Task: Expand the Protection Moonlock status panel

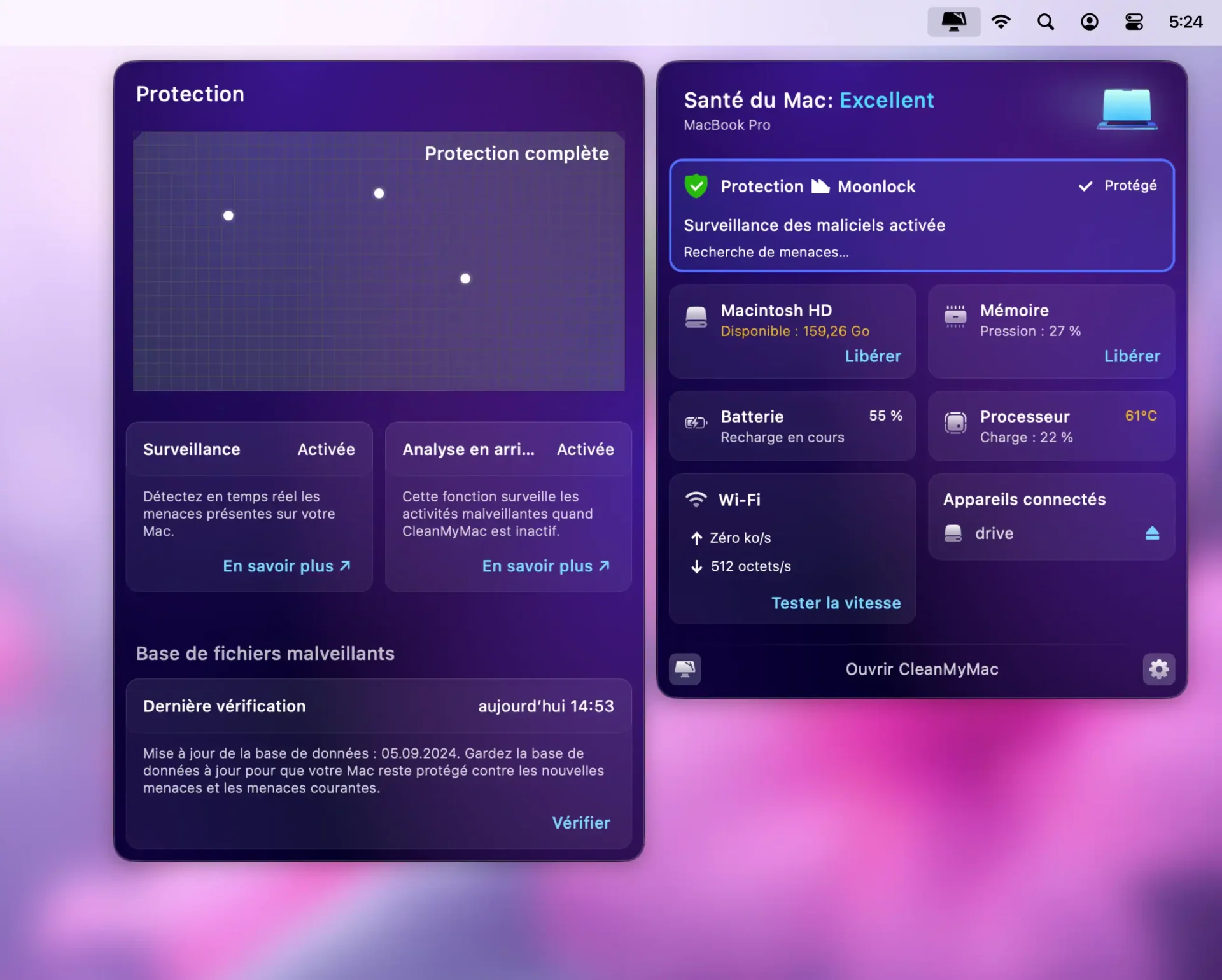Action: pos(922,216)
